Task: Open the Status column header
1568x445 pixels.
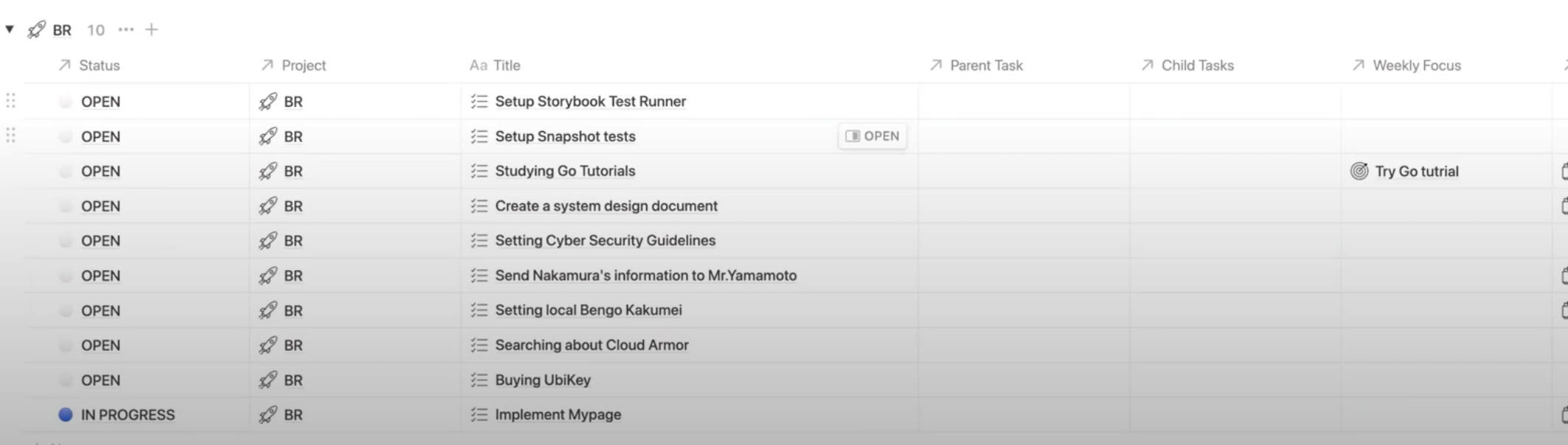Action: point(89,66)
